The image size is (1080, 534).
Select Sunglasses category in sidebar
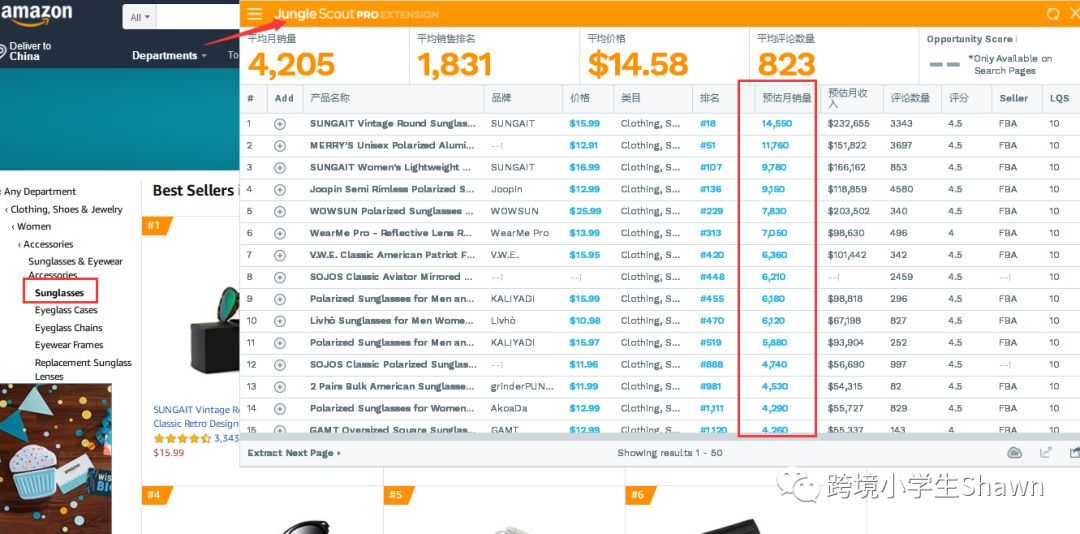click(x=59, y=293)
